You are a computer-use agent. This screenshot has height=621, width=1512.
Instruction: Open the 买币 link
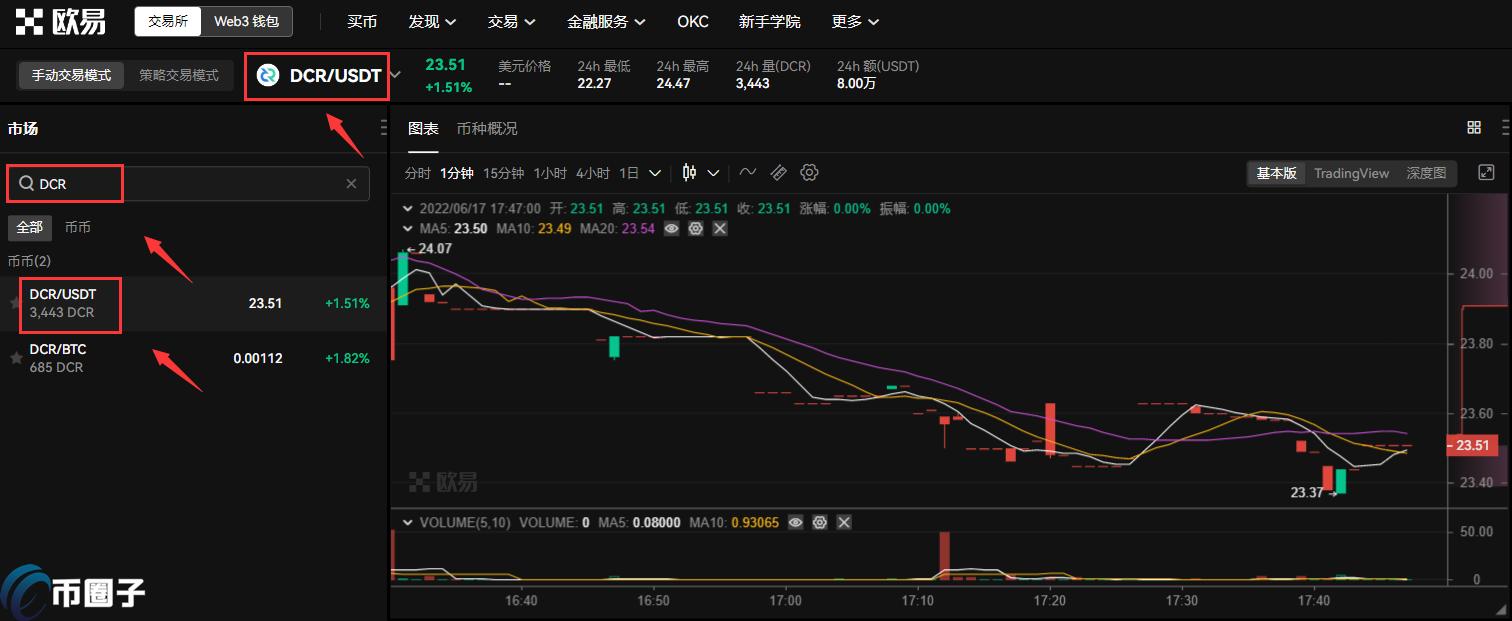tap(362, 21)
